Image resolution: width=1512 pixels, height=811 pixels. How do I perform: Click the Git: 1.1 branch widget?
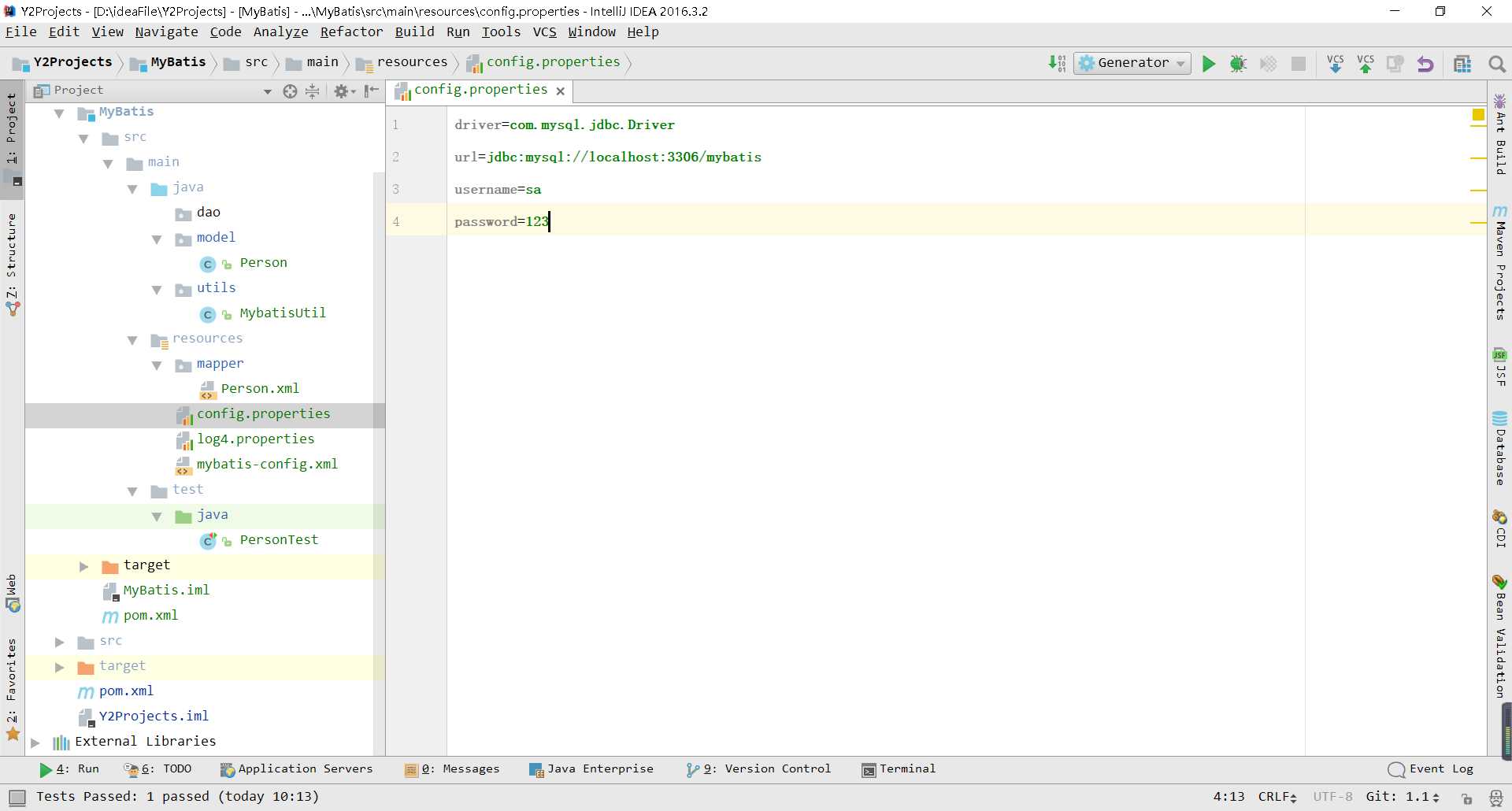tap(1403, 797)
